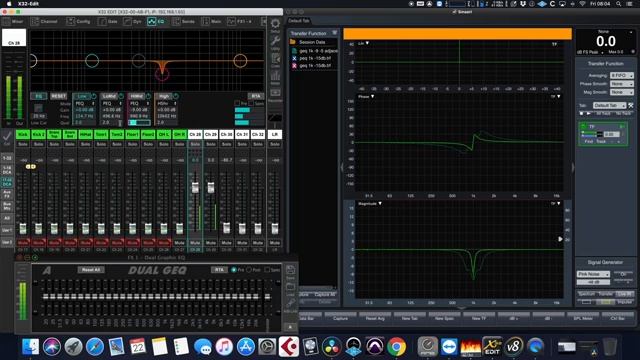Open the Default Tab dropdown in Smaart

point(609,105)
